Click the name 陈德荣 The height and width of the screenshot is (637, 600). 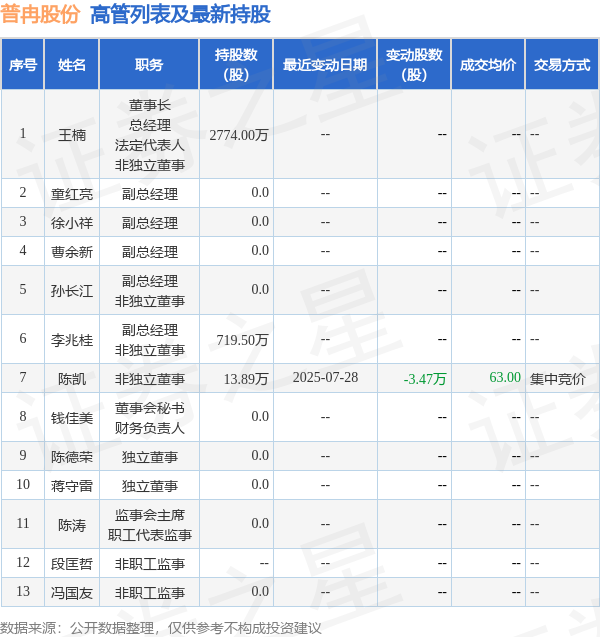click(x=72, y=457)
